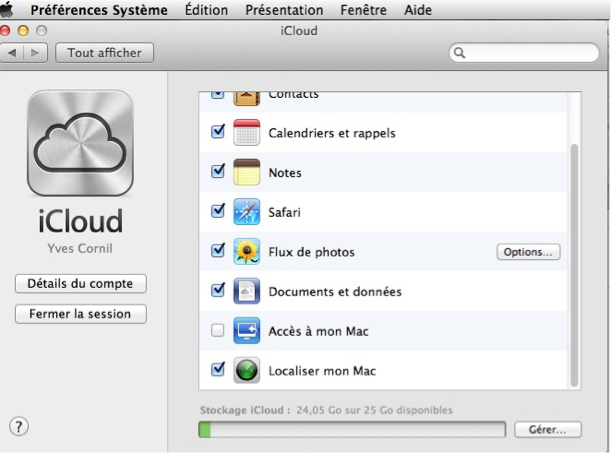The width and height of the screenshot is (611, 453).
Task: Open the Préférences Système menu
Action: 99,10
